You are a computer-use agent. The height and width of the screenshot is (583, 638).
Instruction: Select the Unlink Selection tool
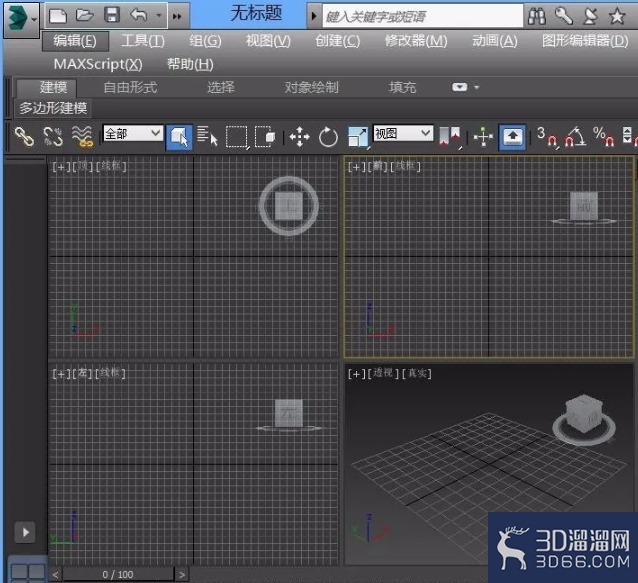click(x=53, y=136)
